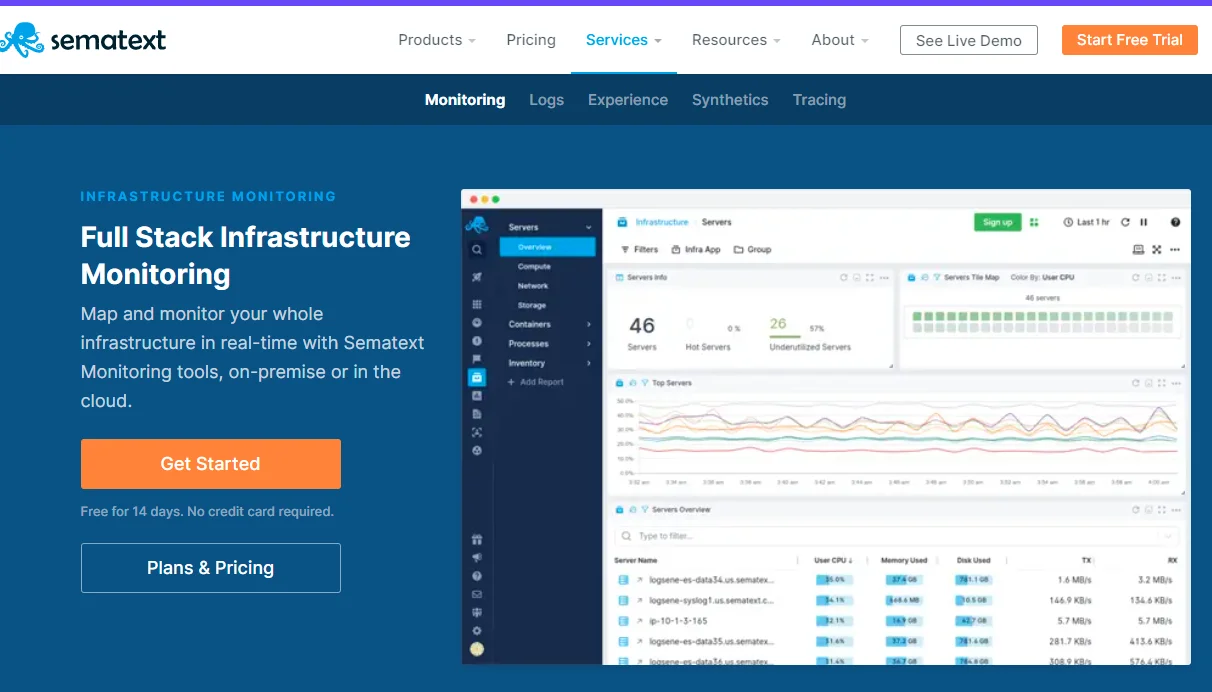Click the filter funnel icon beside Top Servers
Image resolution: width=1212 pixels, height=692 pixels.
click(645, 383)
